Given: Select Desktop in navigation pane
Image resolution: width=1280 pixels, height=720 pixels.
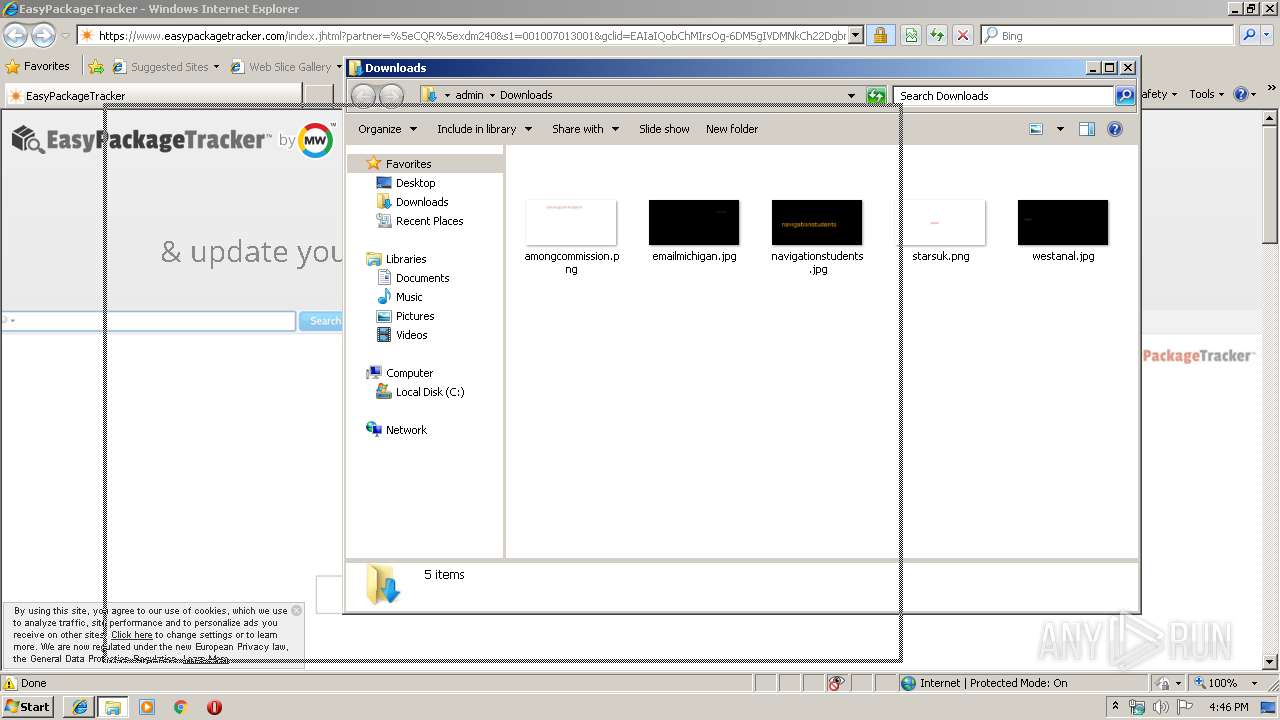Looking at the screenshot, I should (x=415, y=183).
